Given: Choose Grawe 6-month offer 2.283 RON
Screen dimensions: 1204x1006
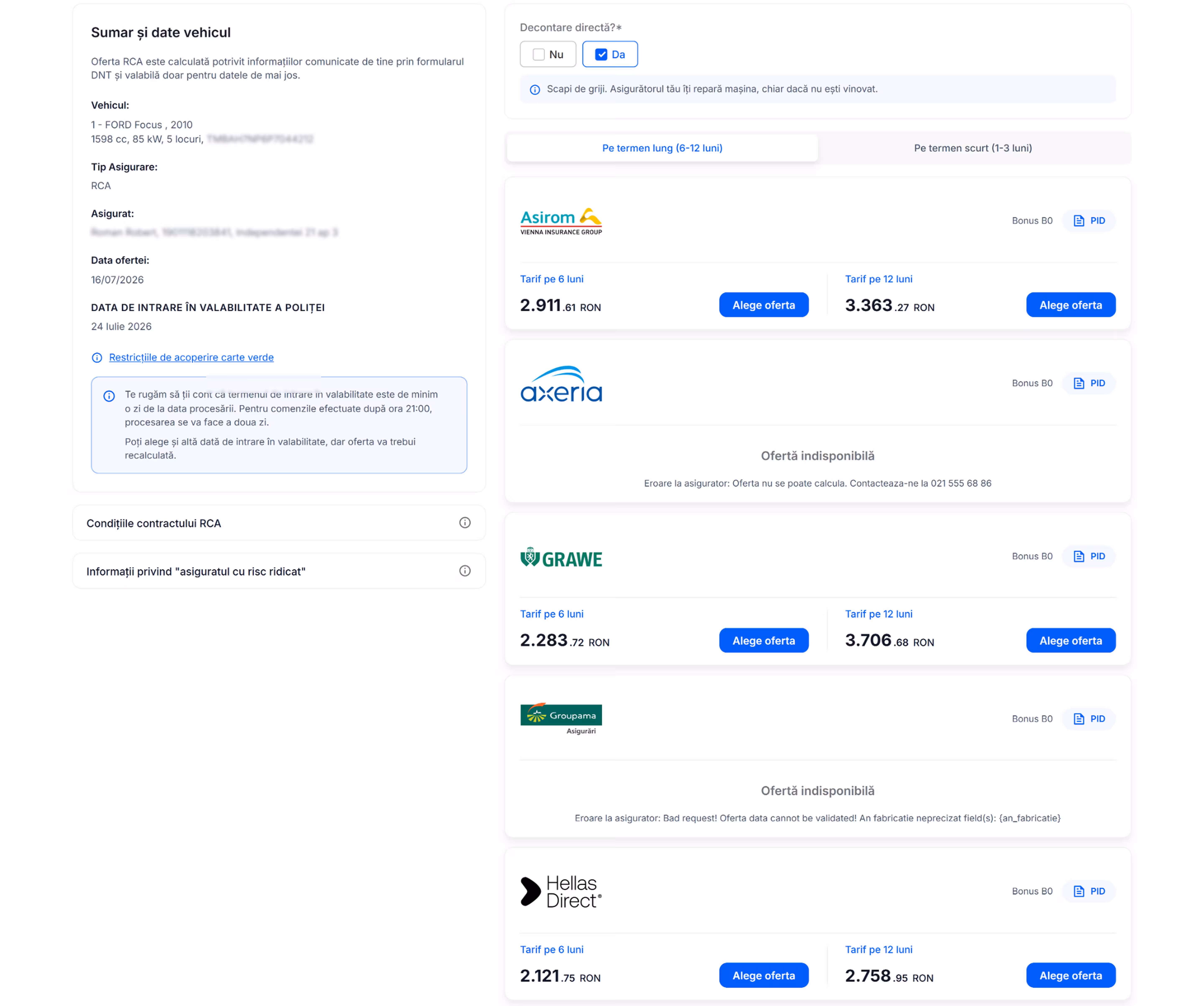Looking at the screenshot, I should click(x=764, y=641).
